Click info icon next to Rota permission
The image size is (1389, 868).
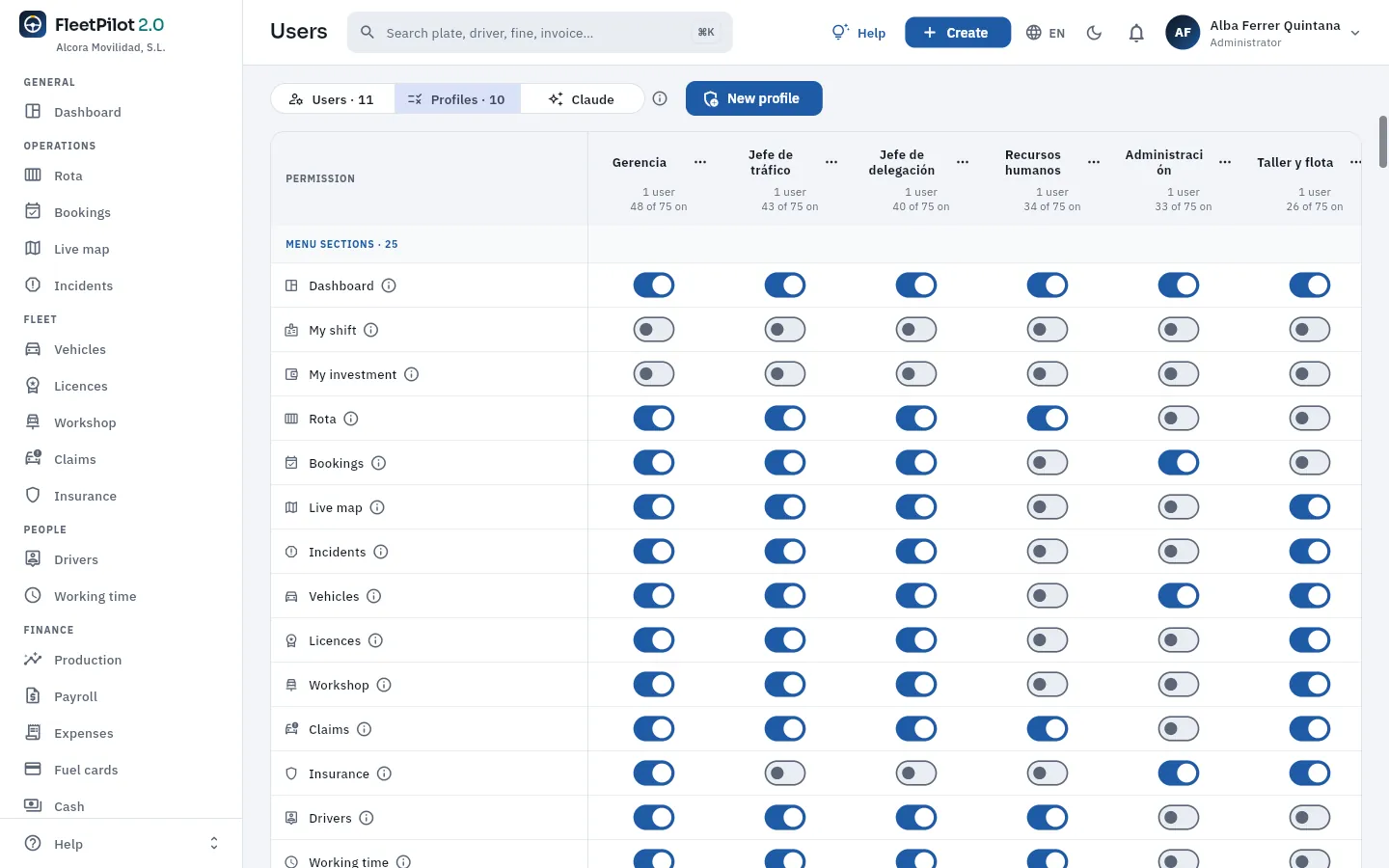click(x=351, y=419)
